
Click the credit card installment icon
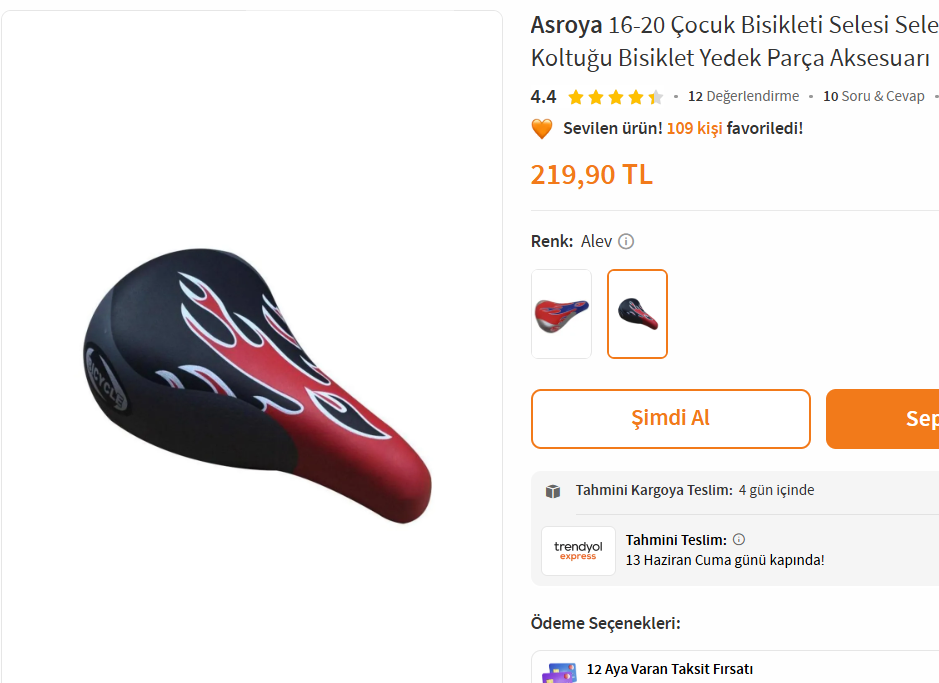(560, 673)
